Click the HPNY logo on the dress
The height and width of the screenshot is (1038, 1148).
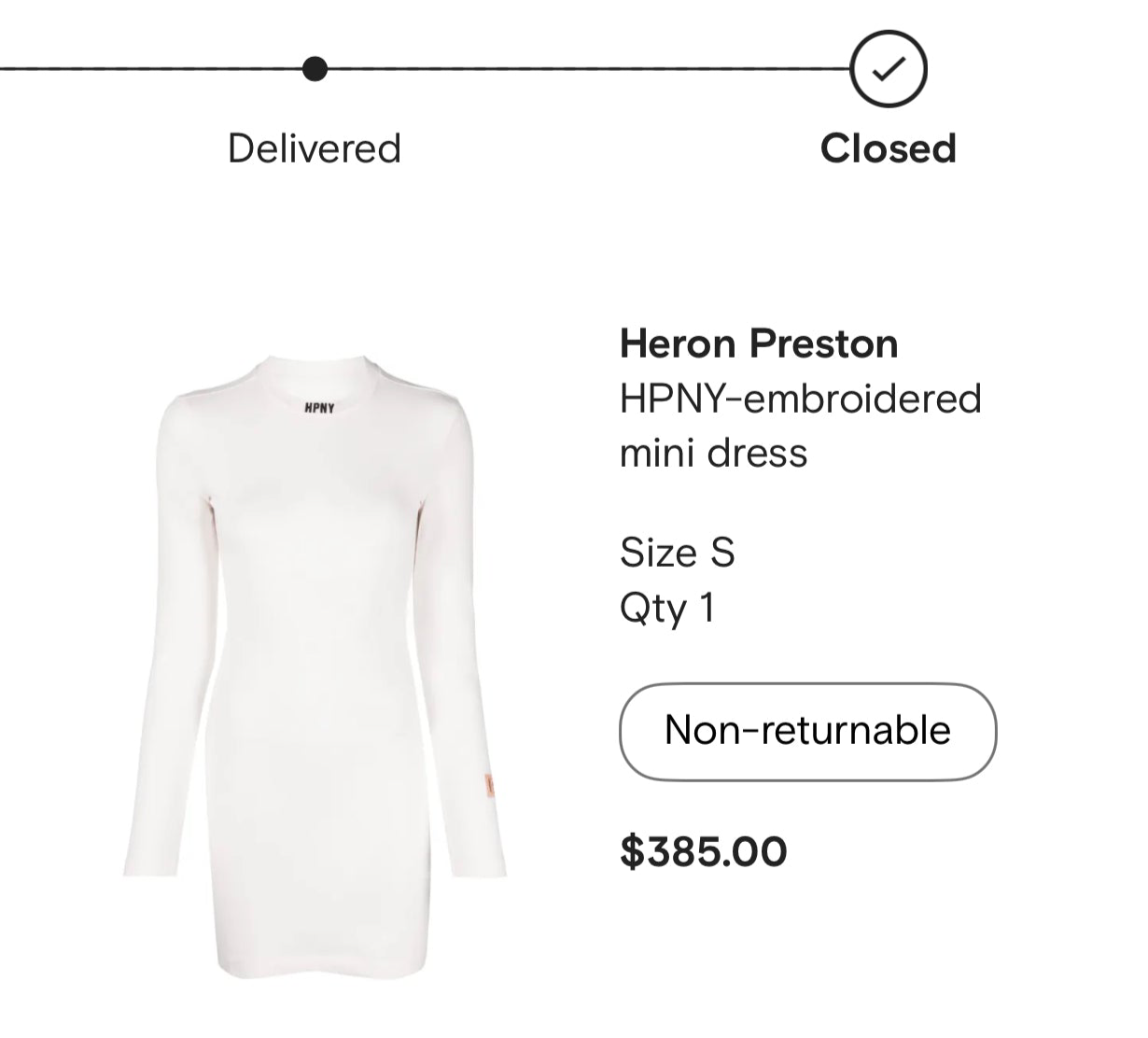[x=319, y=408]
